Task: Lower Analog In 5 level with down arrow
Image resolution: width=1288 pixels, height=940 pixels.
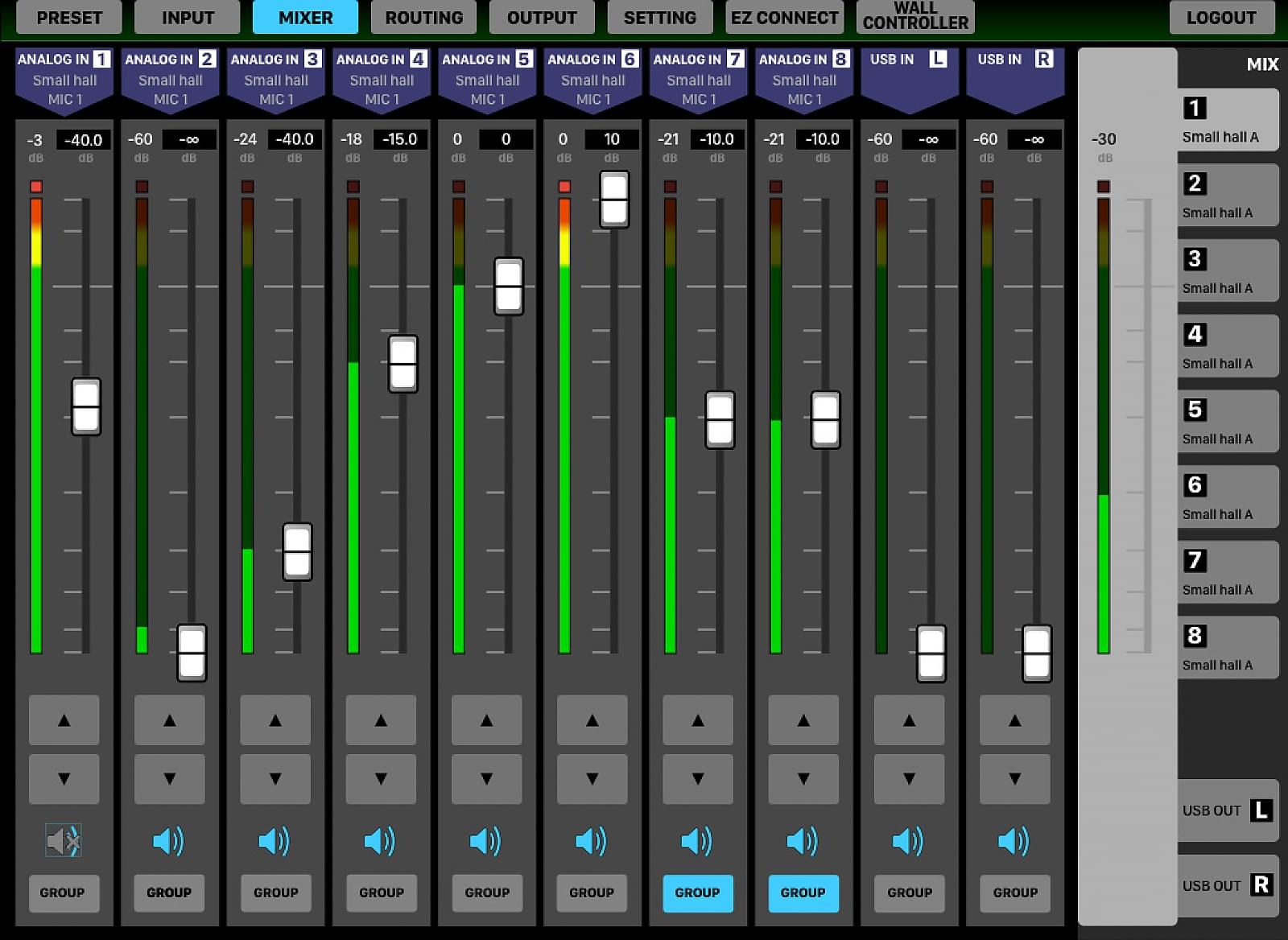Action: pyautogui.click(x=486, y=779)
